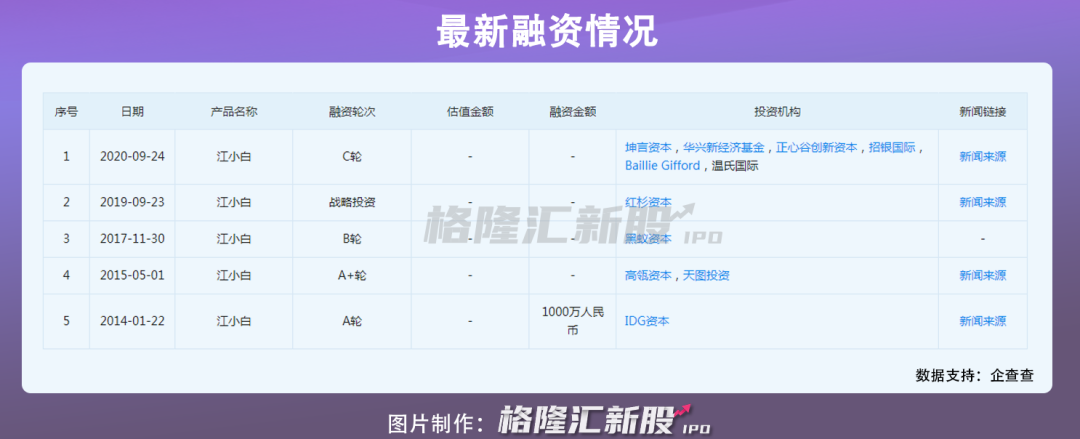The width and height of the screenshot is (1080, 439).
Task: Click the 数据支持：企查查 credit text
Action: (974, 376)
